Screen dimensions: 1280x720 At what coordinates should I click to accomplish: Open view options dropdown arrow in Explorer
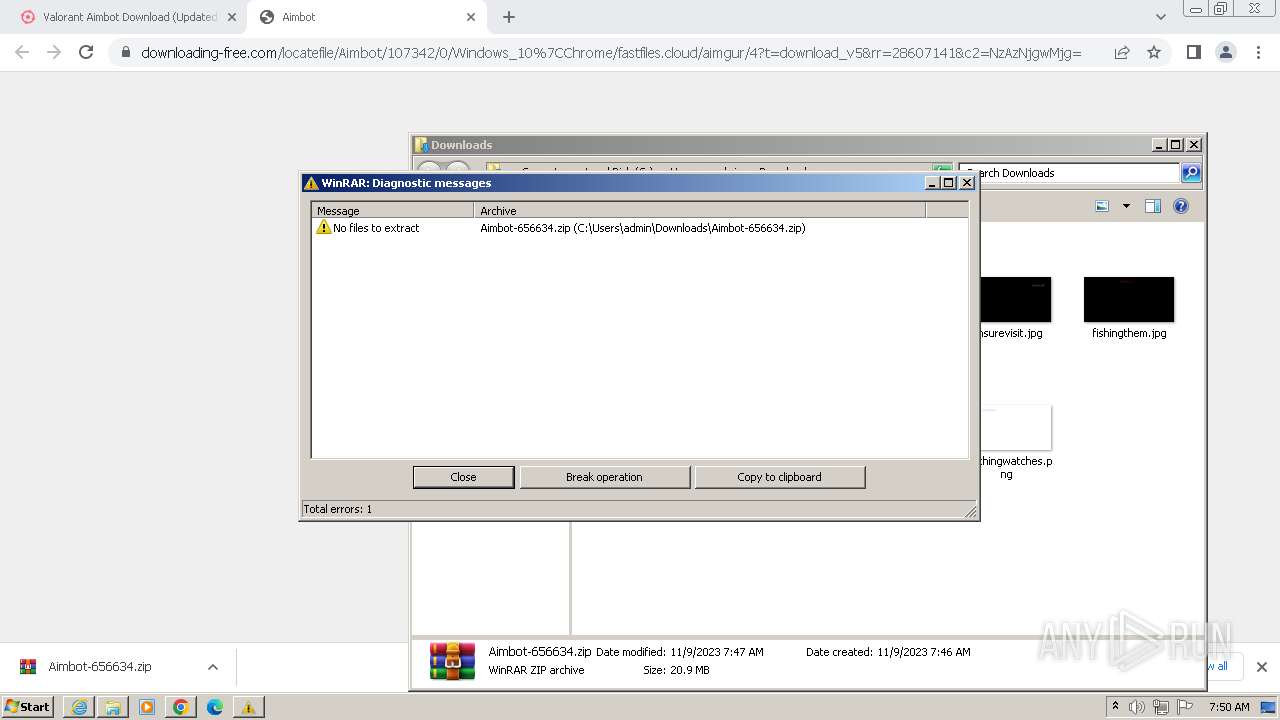click(1126, 206)
